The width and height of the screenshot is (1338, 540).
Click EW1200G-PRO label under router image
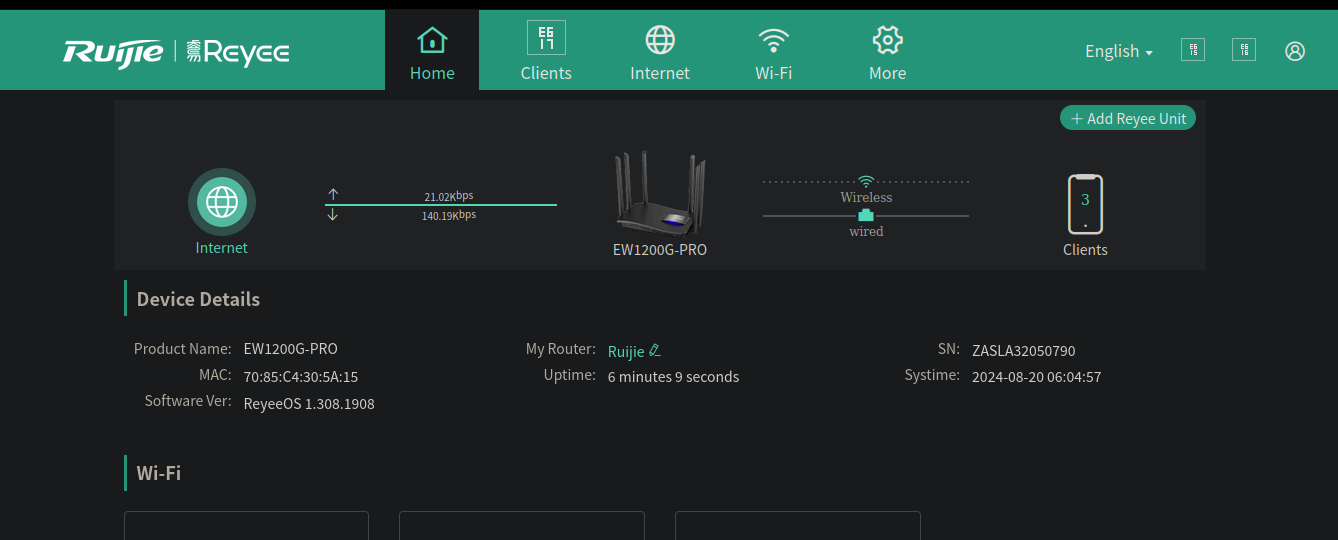pos(660,250)
